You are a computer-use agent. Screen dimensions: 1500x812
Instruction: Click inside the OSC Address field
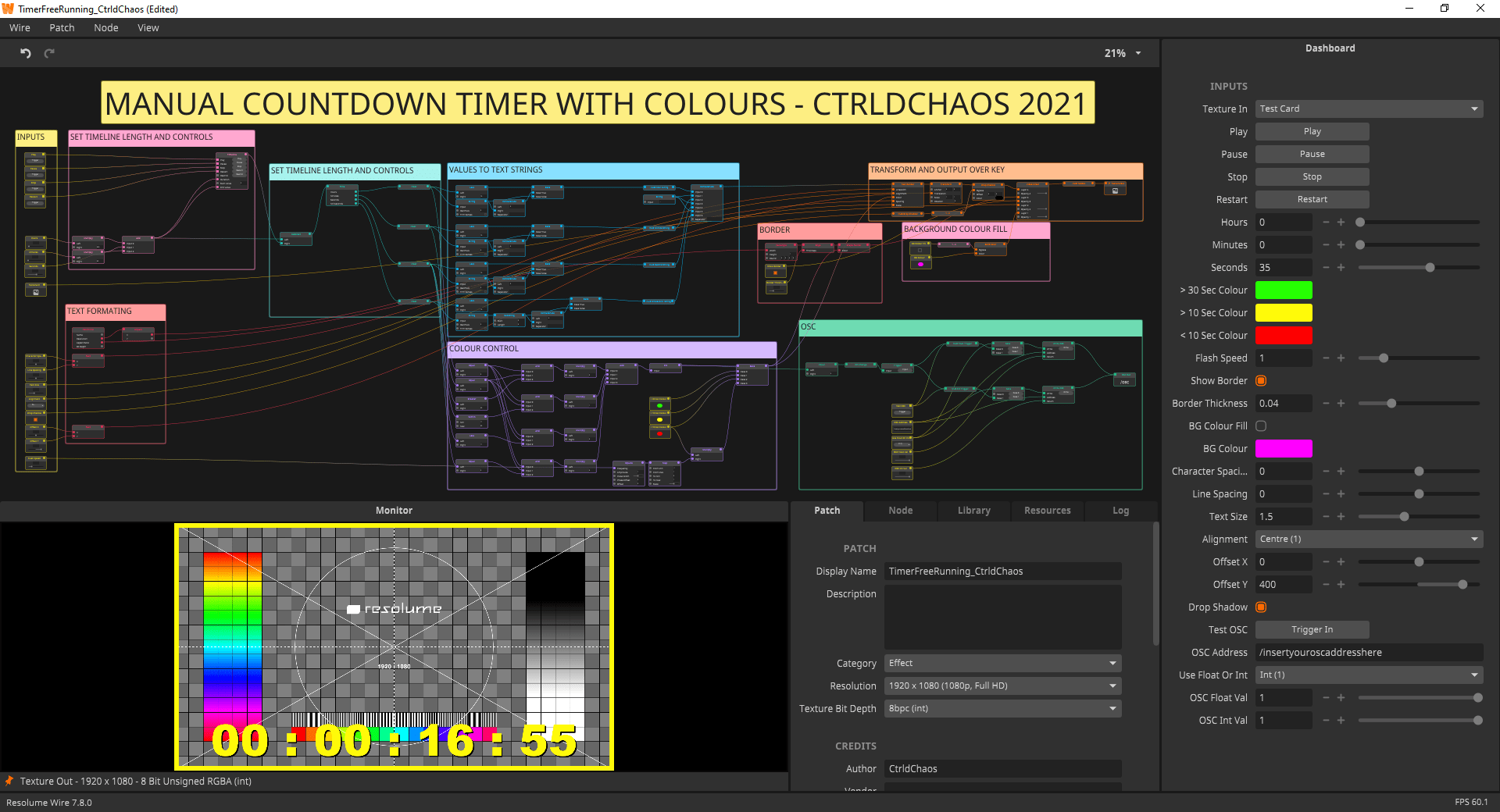pyautogui.click(x=1367, y=653)
